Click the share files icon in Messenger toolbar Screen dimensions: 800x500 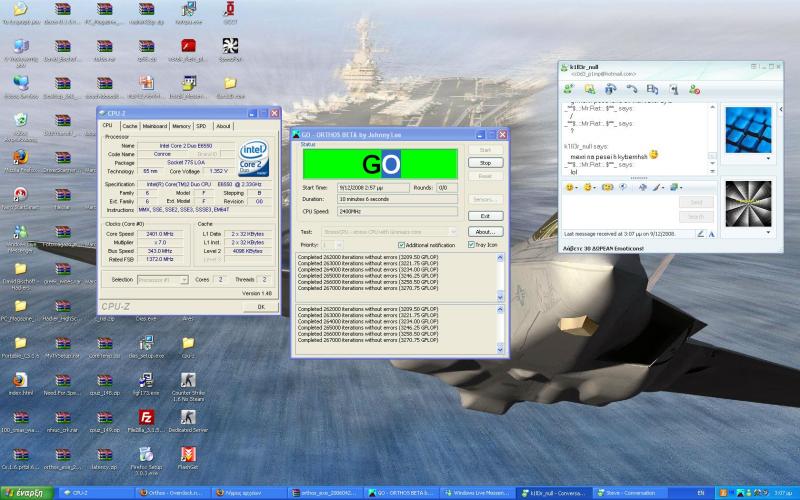point(590,89)
